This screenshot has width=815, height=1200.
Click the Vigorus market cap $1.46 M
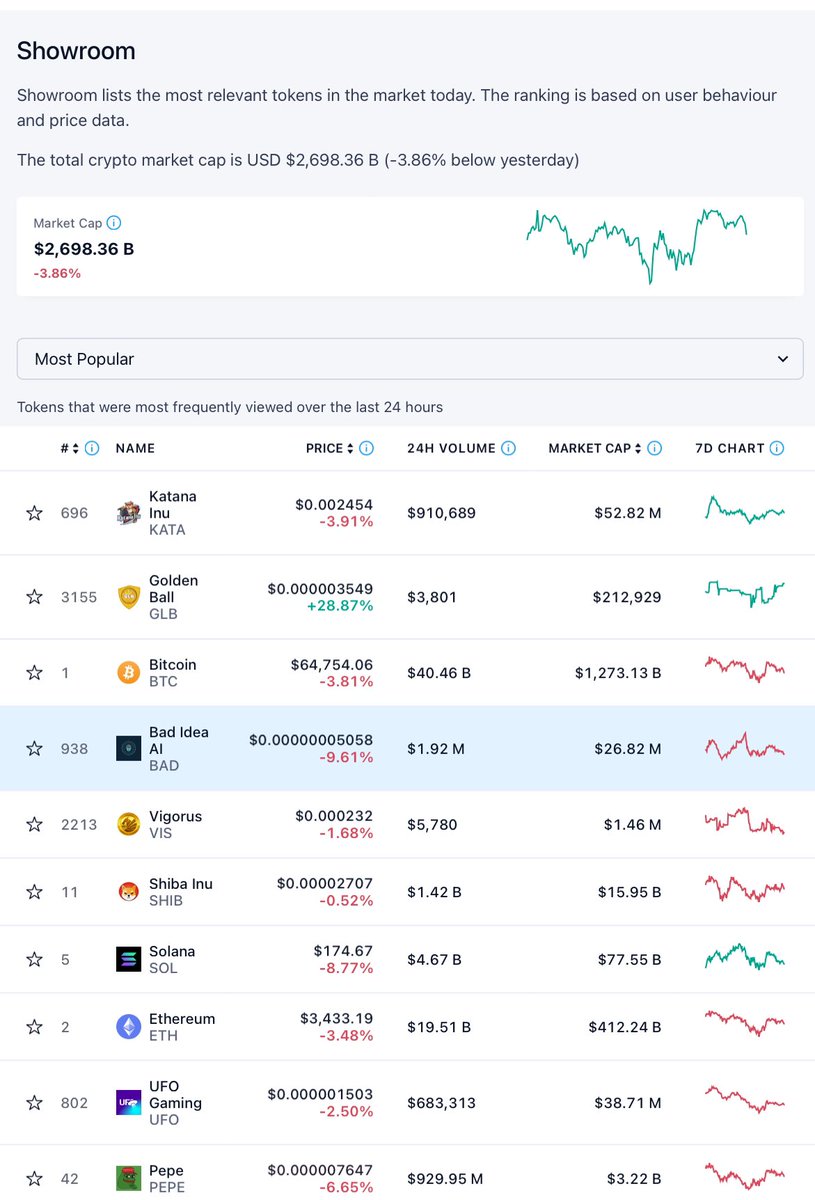(632, 824)
